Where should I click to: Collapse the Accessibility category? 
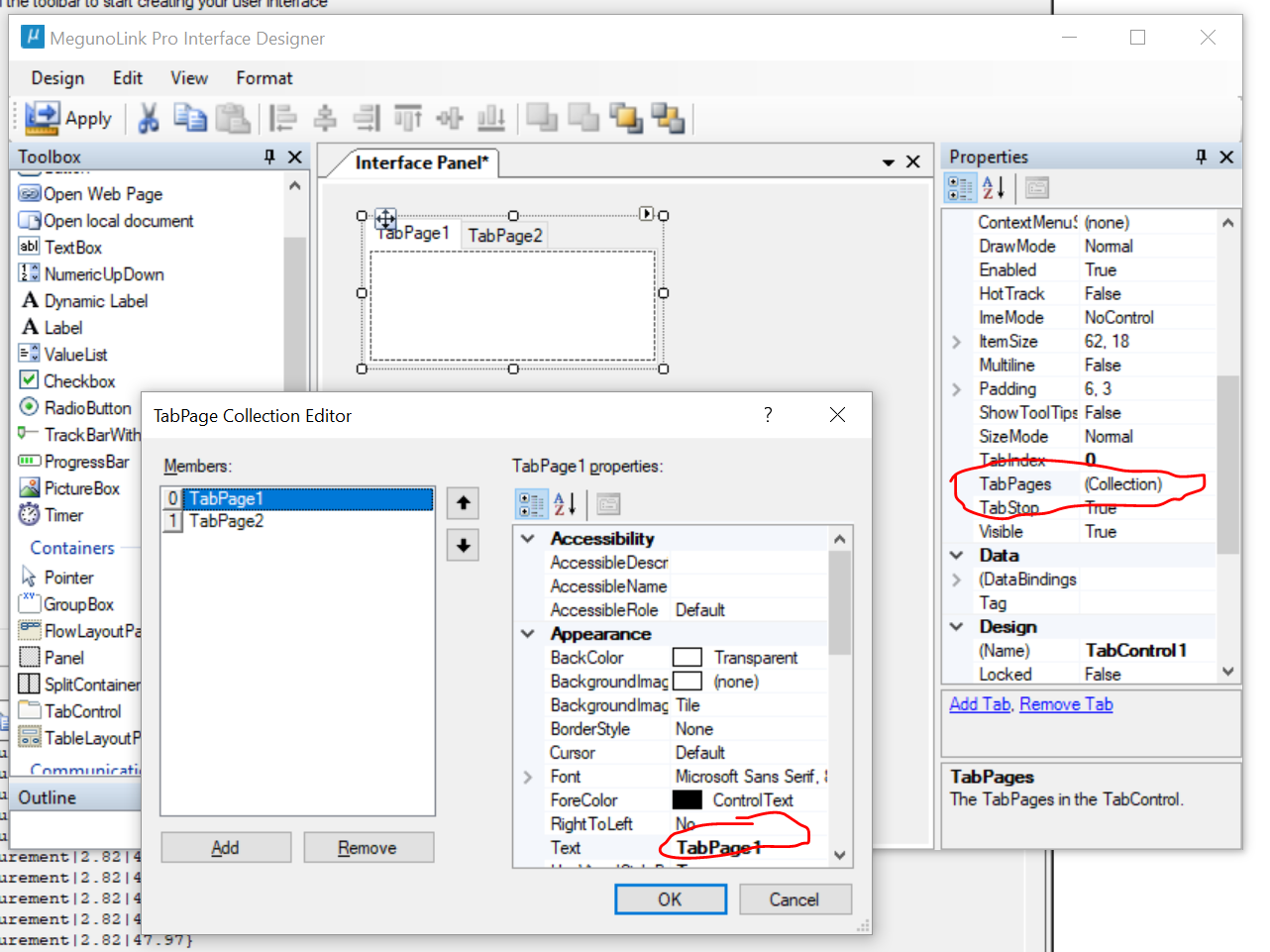click(528, 539)
